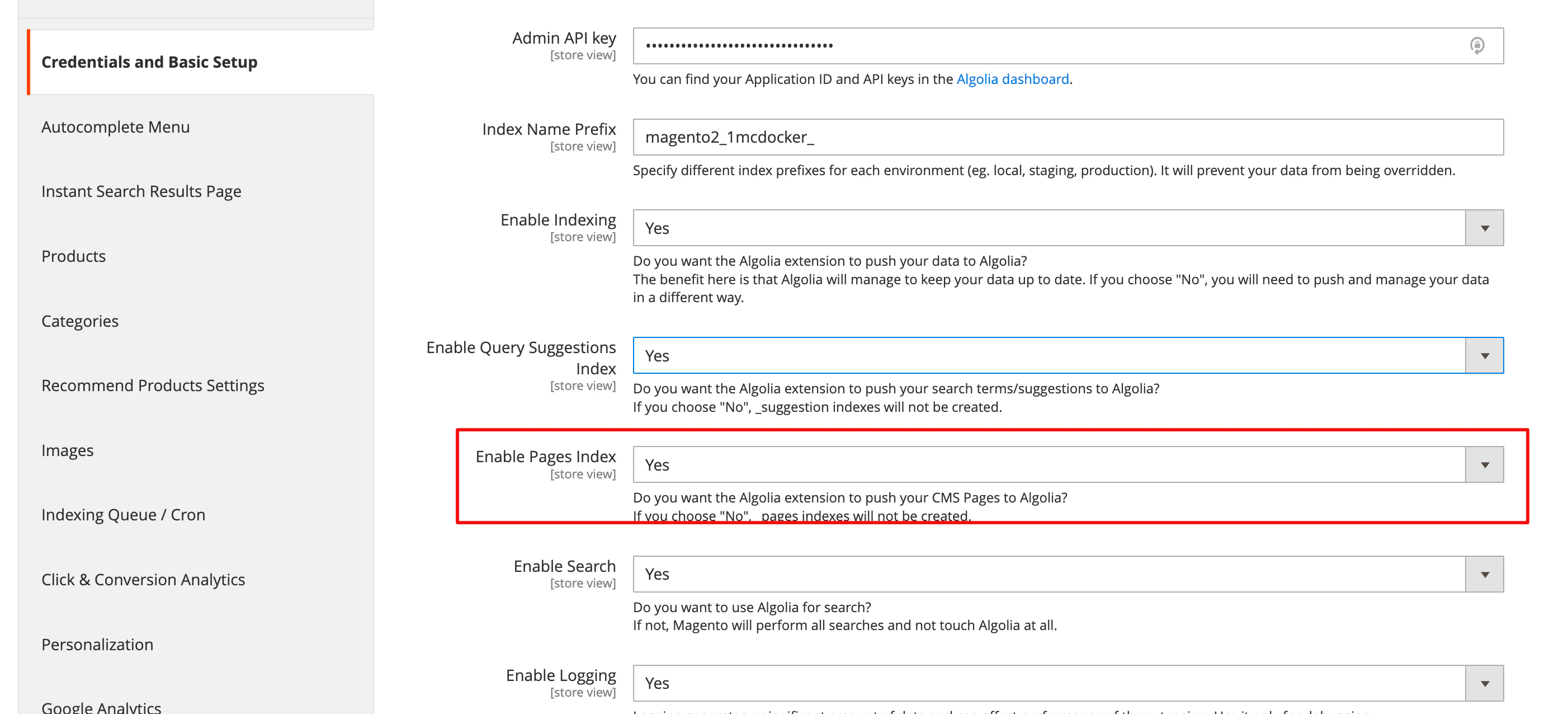Open Indexing Queue / Cron settings
The image size is (1568, 714).
[123, 514]
